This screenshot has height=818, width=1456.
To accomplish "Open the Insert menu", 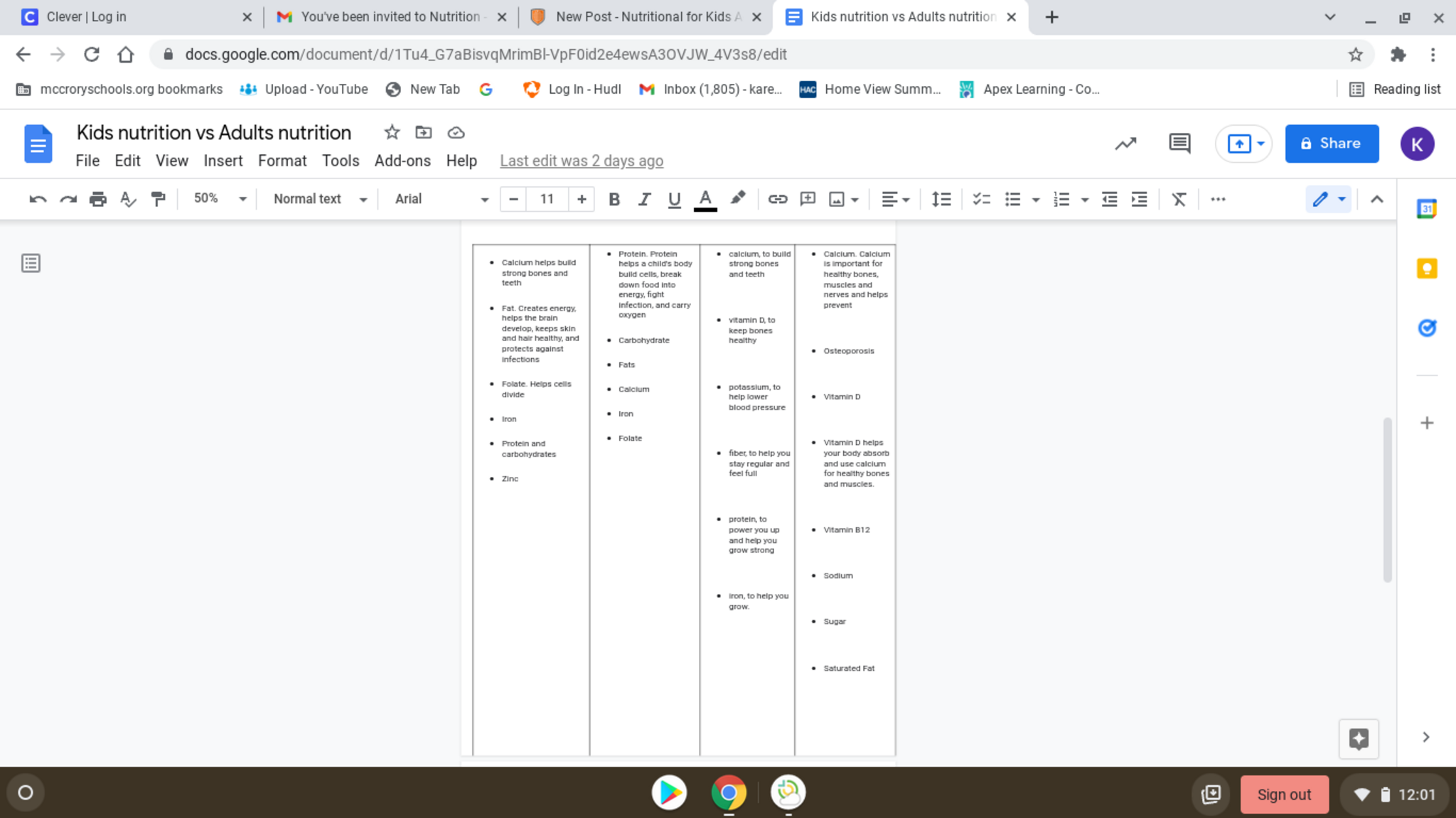I will tap(223, 161).
